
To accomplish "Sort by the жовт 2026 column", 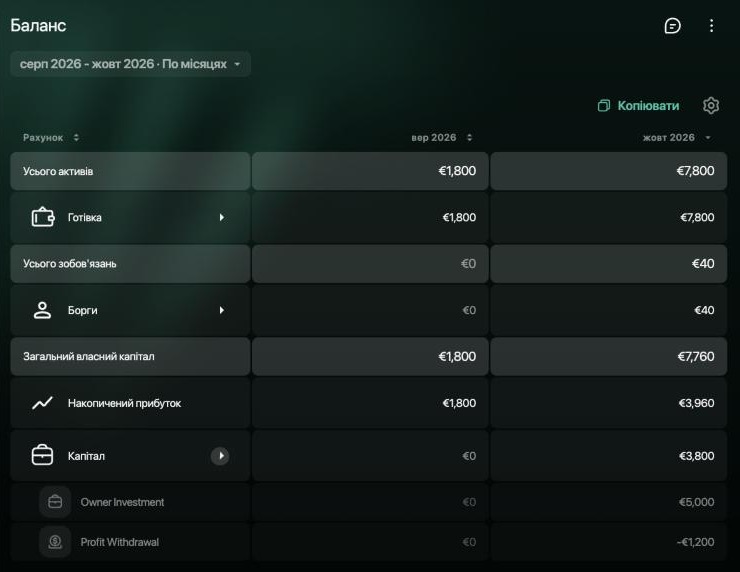I will [x=676, y=137].
